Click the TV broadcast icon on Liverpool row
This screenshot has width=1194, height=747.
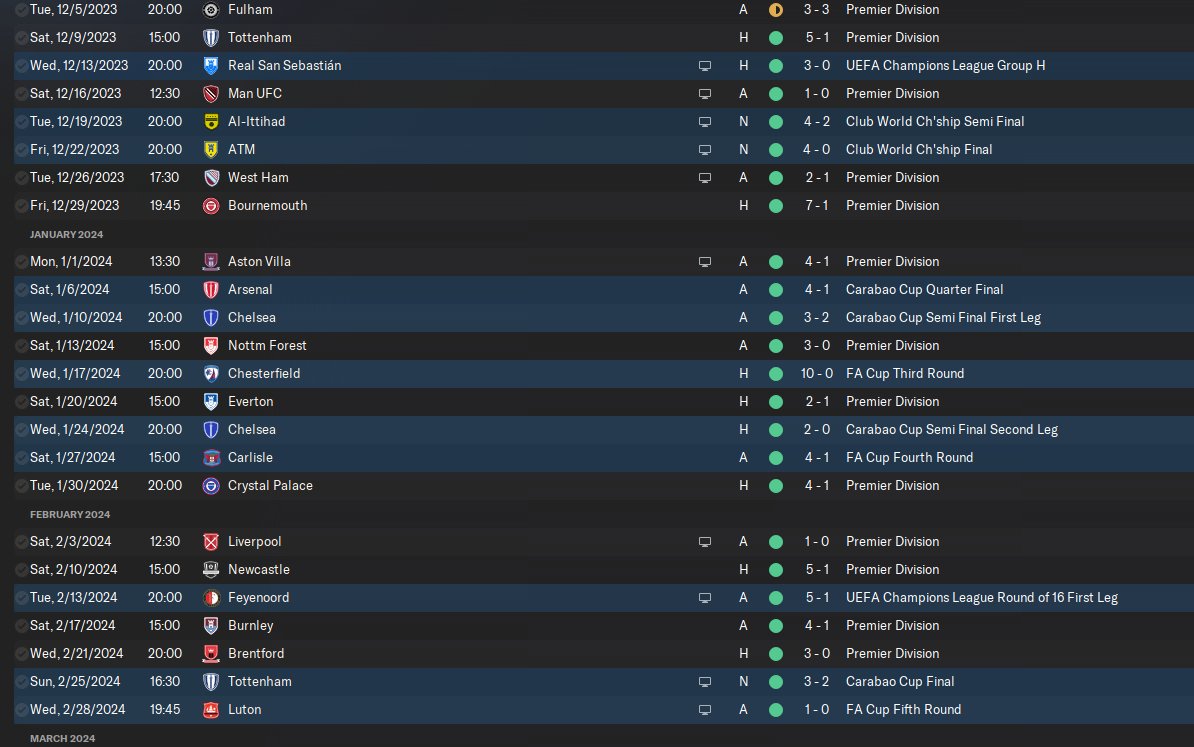pyautogui.click(x=705, y=542)
